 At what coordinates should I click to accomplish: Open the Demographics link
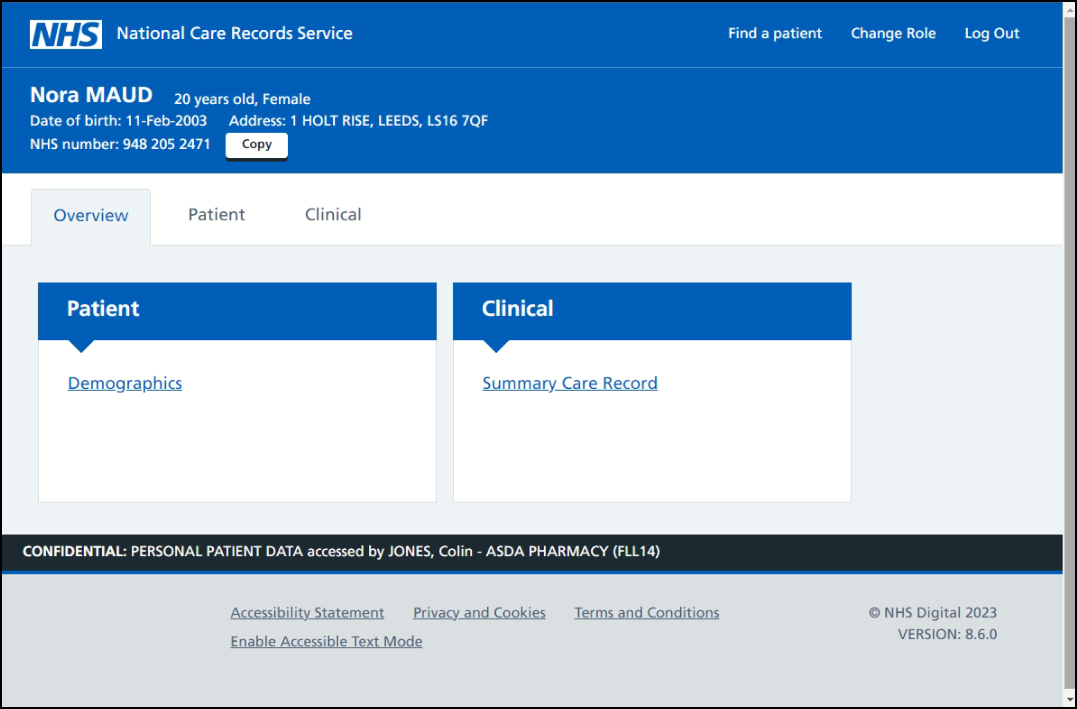click(125, 383)
